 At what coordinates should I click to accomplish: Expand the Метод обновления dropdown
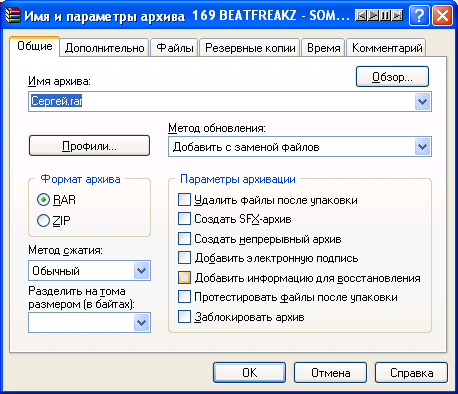click(x=422, y=147)
